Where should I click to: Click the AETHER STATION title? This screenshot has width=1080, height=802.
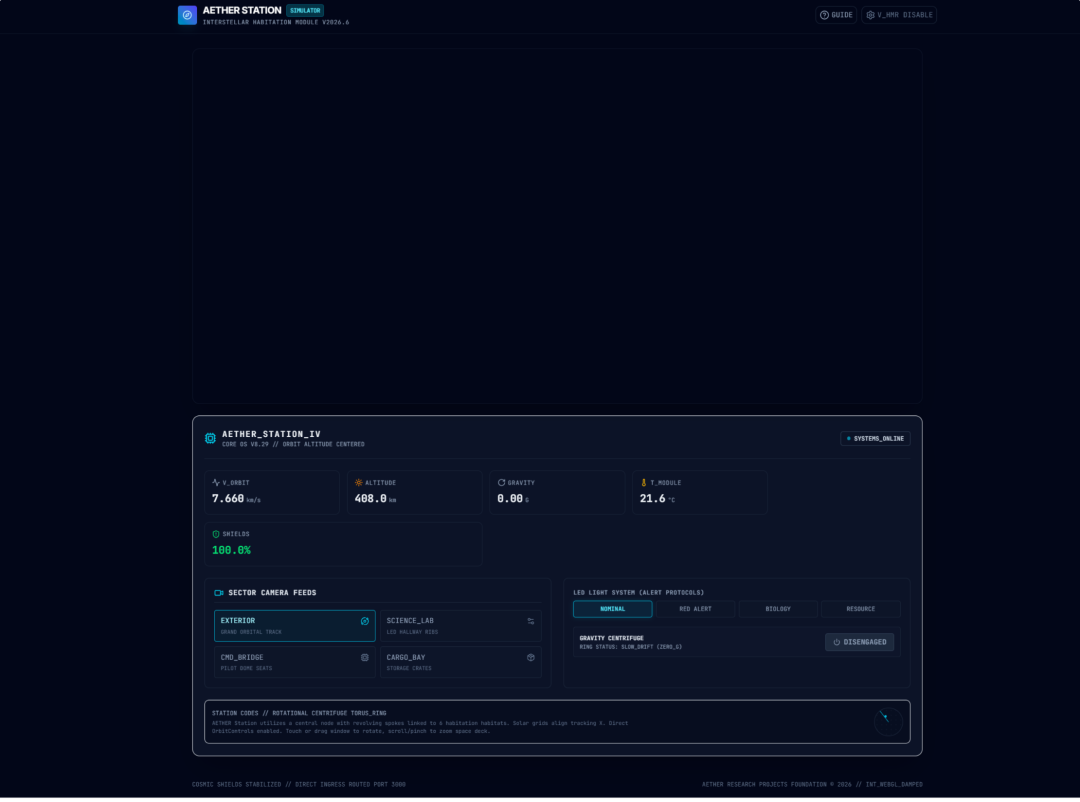point(242,10)
